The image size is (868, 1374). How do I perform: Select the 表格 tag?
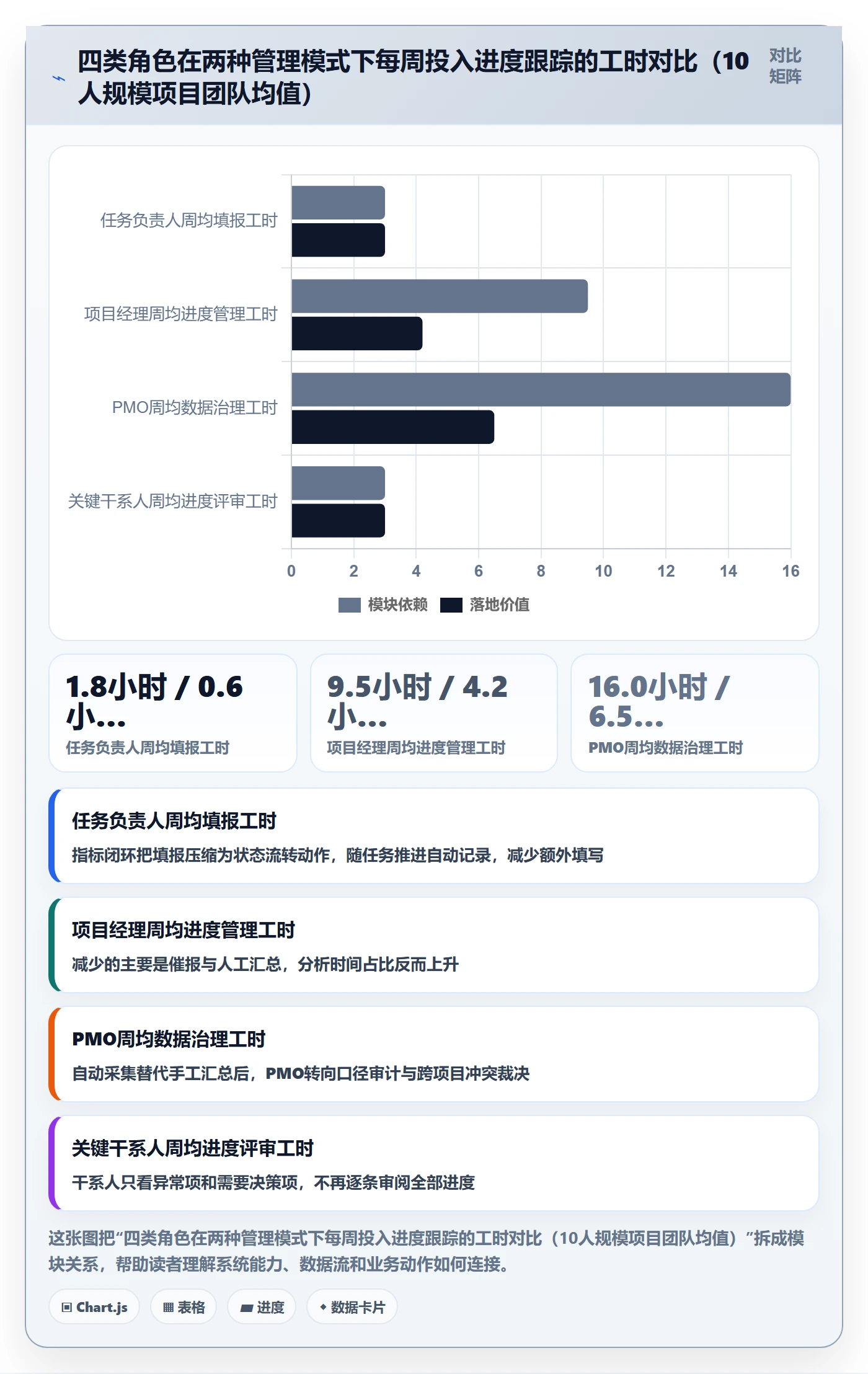184,1307
